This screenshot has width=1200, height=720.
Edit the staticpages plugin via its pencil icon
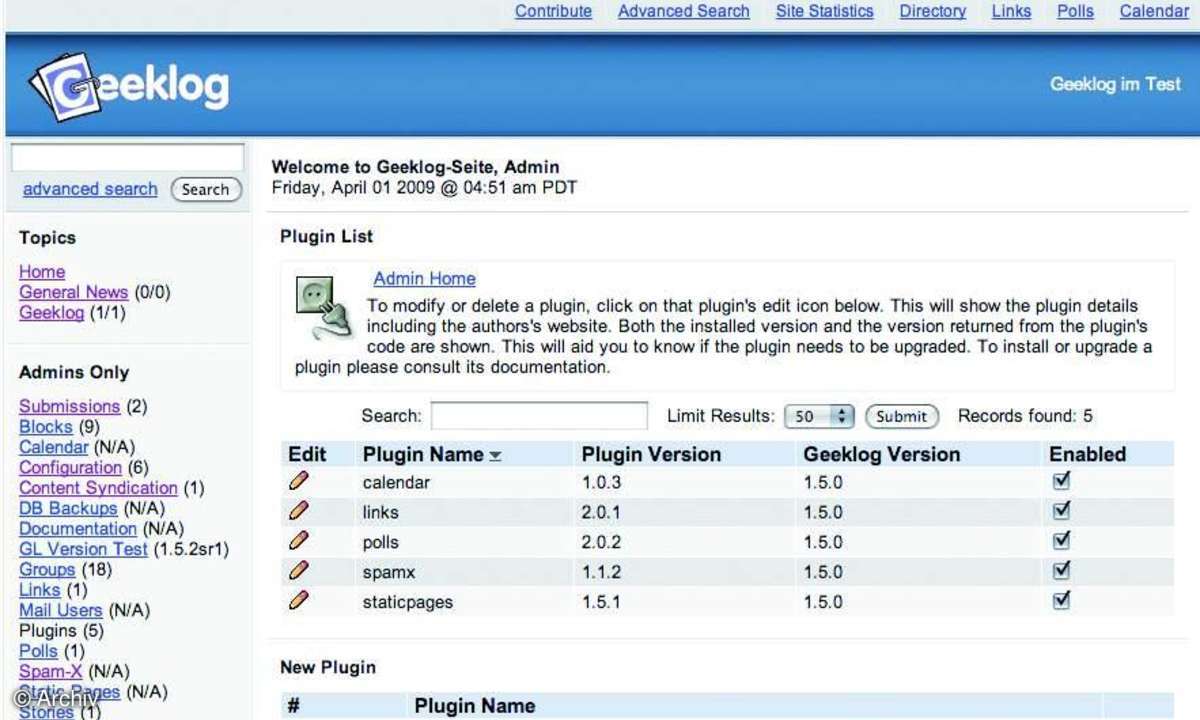pyautogui.click(x=298, y=602)
